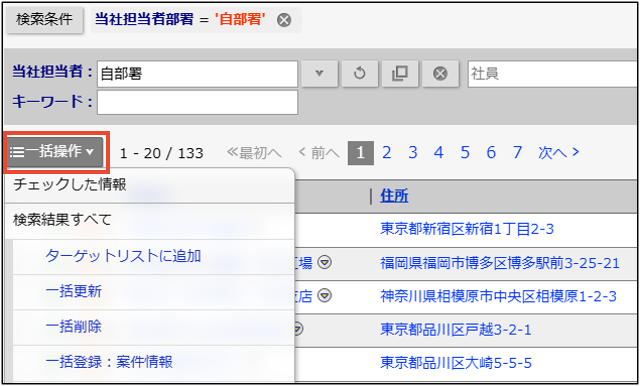This screenshot has height=386, width=640.
Task: Click the 社員 input field
Action: pyautogui.click(x=553, y=74)
